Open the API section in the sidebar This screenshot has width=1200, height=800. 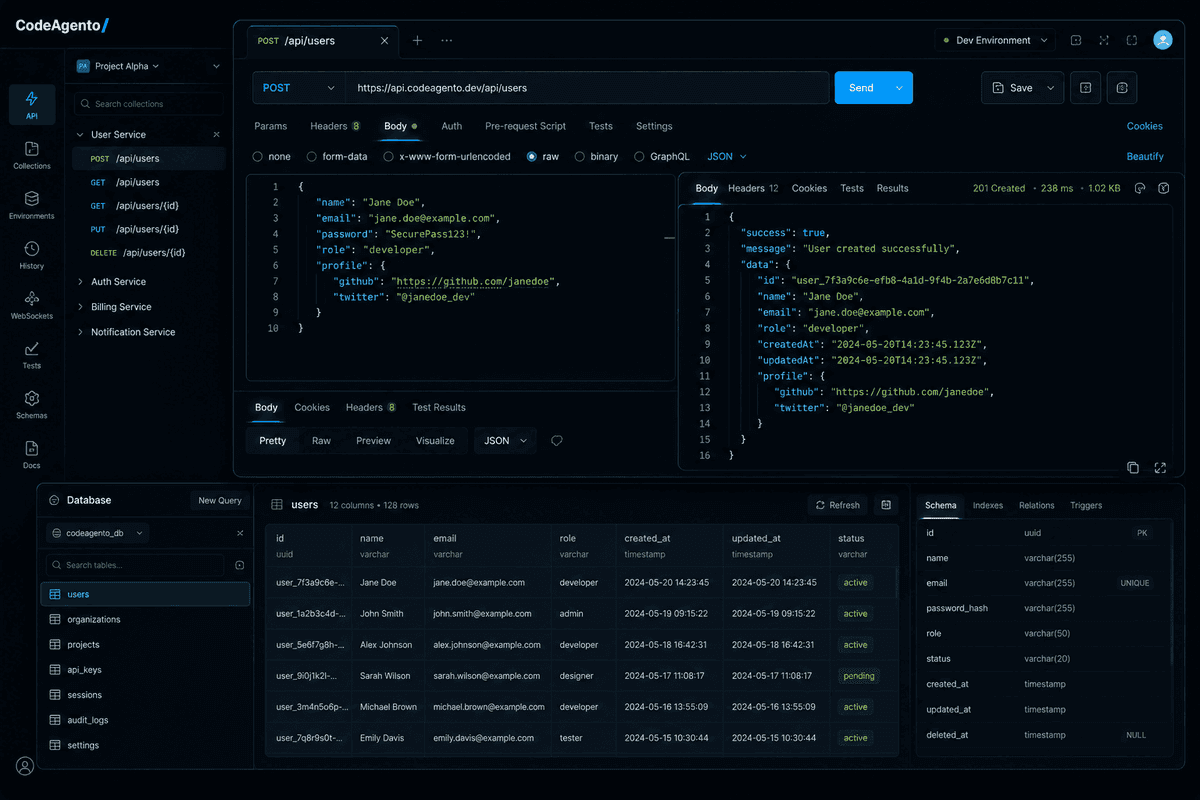pos(31,104)
